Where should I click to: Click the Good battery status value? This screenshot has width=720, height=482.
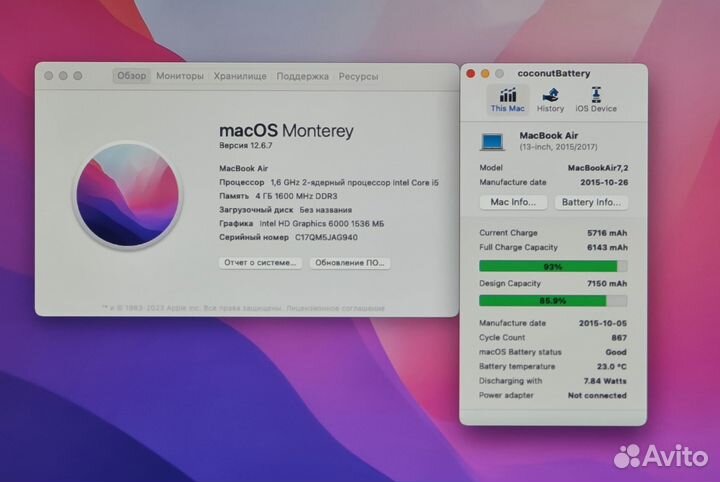click(616, 352)
